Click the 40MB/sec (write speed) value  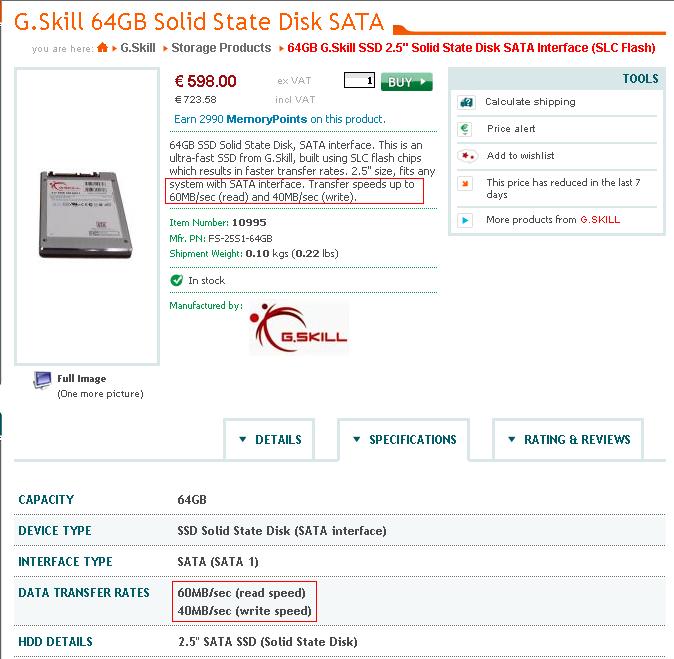tap(244, 611)
